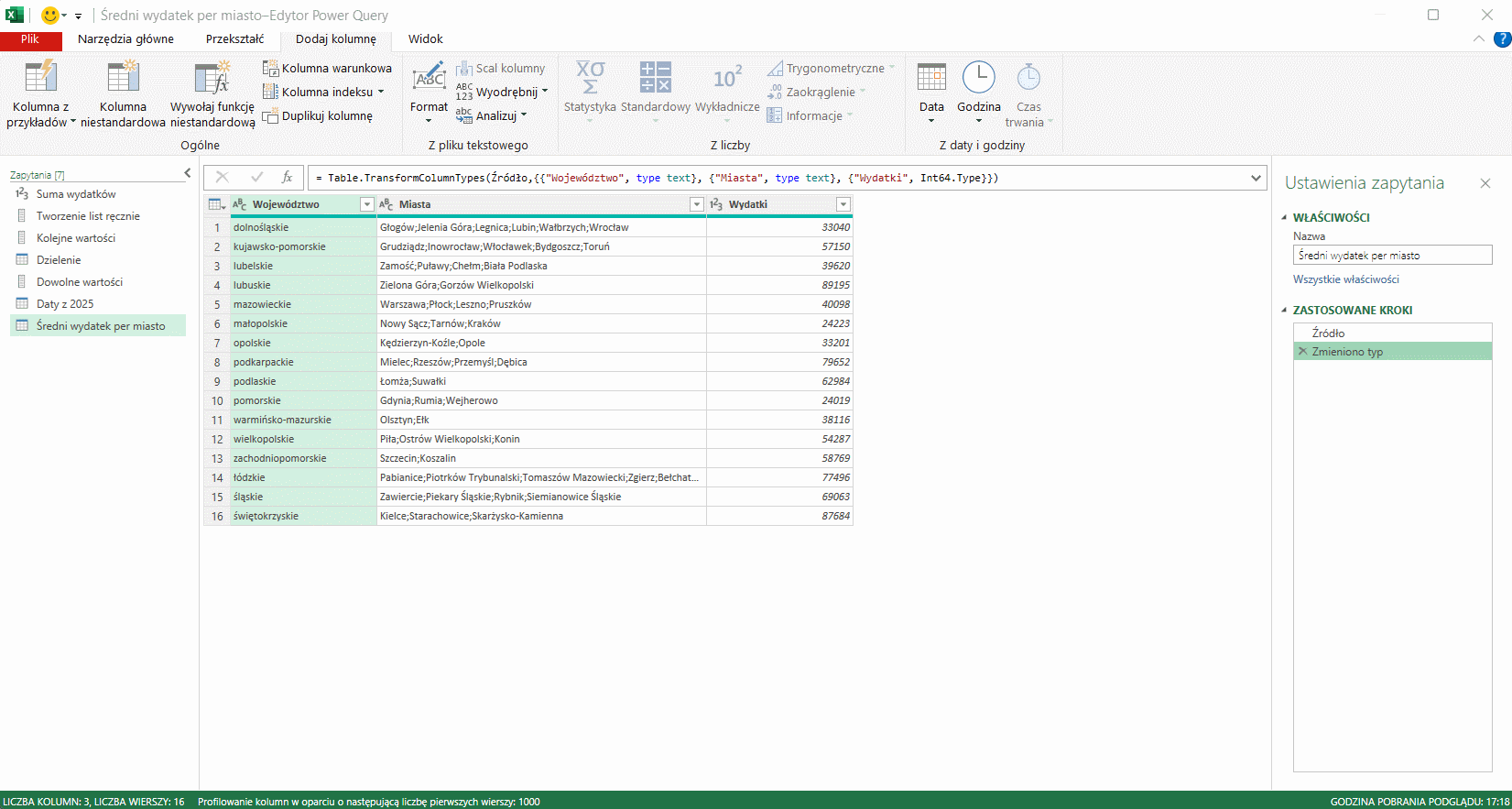The height and width of the screenshot is (809, 1512).
Task: Select Dowolne wartości query
Action: (98, 282)
